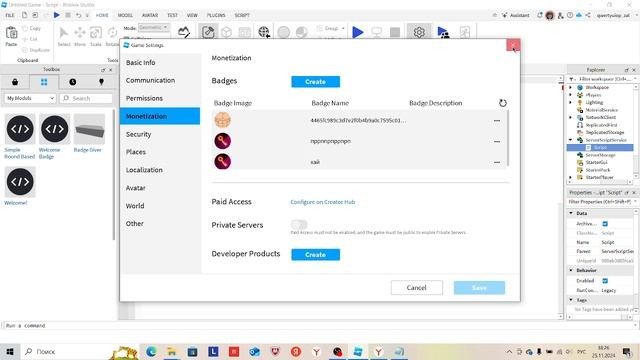Screen dimensions: 640x360
Task: Open Microsoft Edge from taskbar
Action: tap(151, 351)
